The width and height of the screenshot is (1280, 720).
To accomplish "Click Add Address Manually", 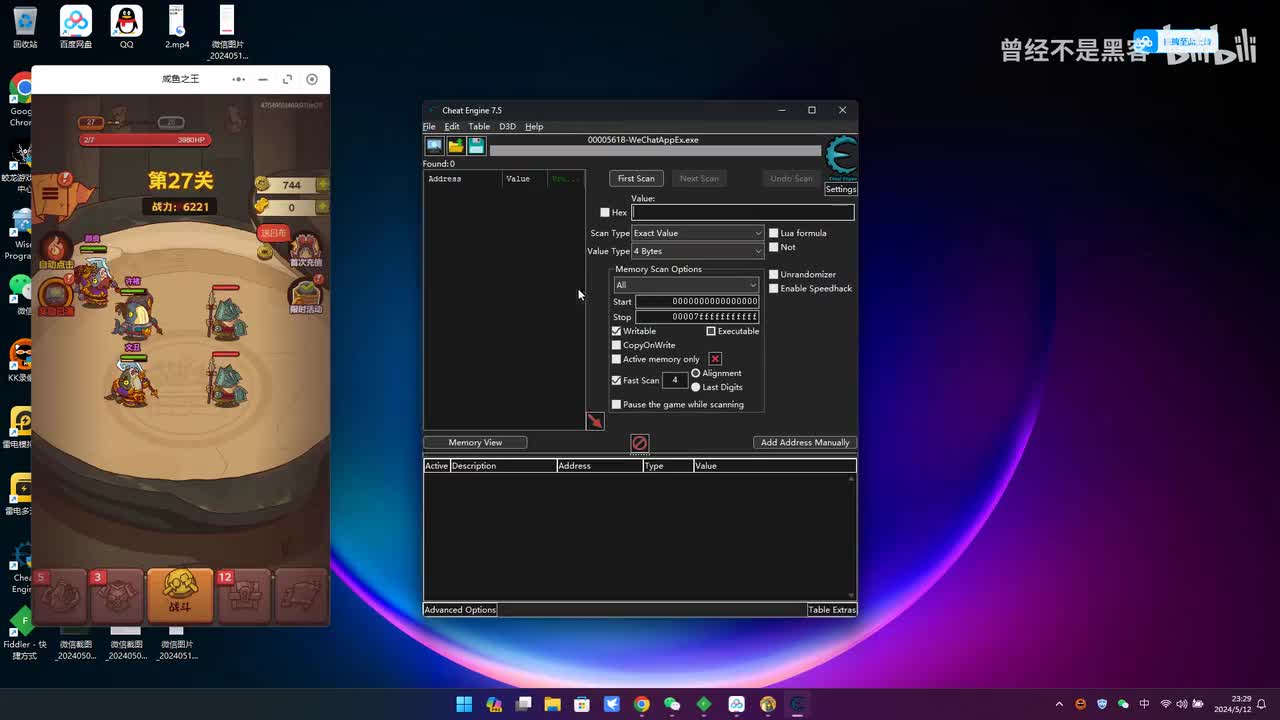I will click(x=805, y=442).
